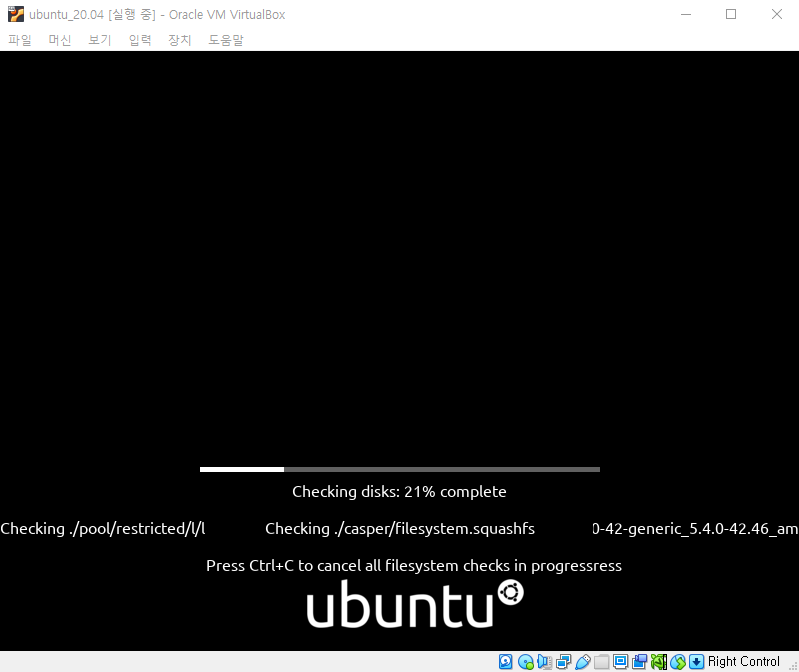This screenshot has width=799, height=672.
Task: Click the ubuntu logo on boot screen
Action: tap(415, 604)
